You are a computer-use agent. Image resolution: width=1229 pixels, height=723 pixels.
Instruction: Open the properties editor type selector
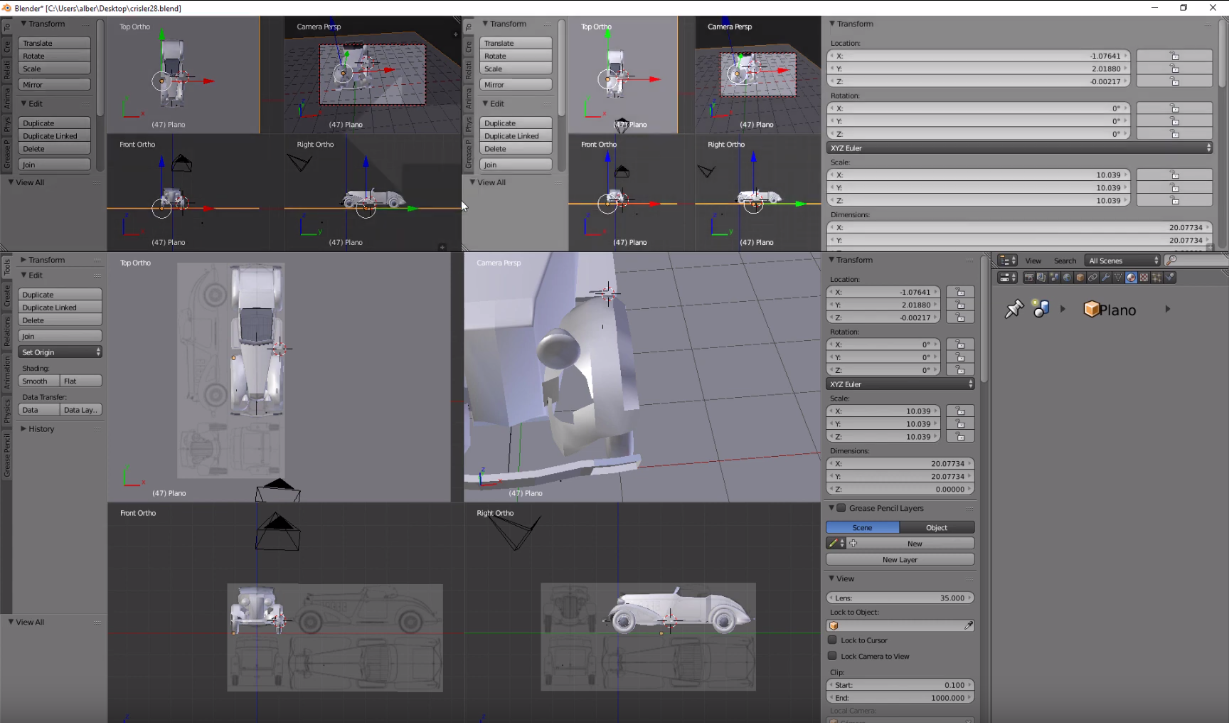click(x=1007, y=277)
